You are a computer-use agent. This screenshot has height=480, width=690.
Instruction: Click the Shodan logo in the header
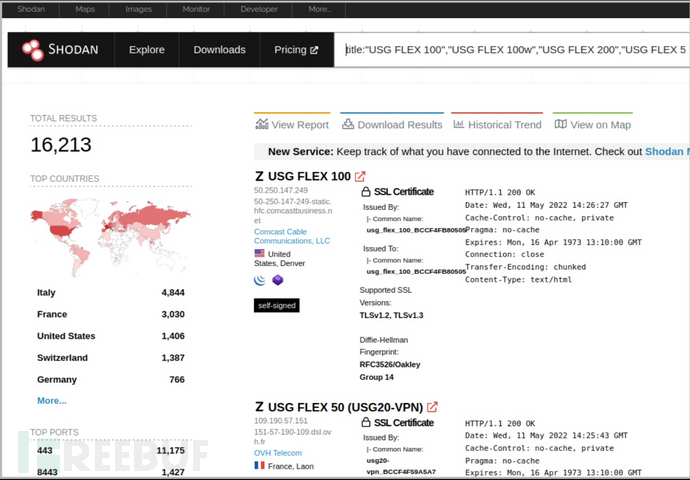pyautogui.click(x=61, y=50)
